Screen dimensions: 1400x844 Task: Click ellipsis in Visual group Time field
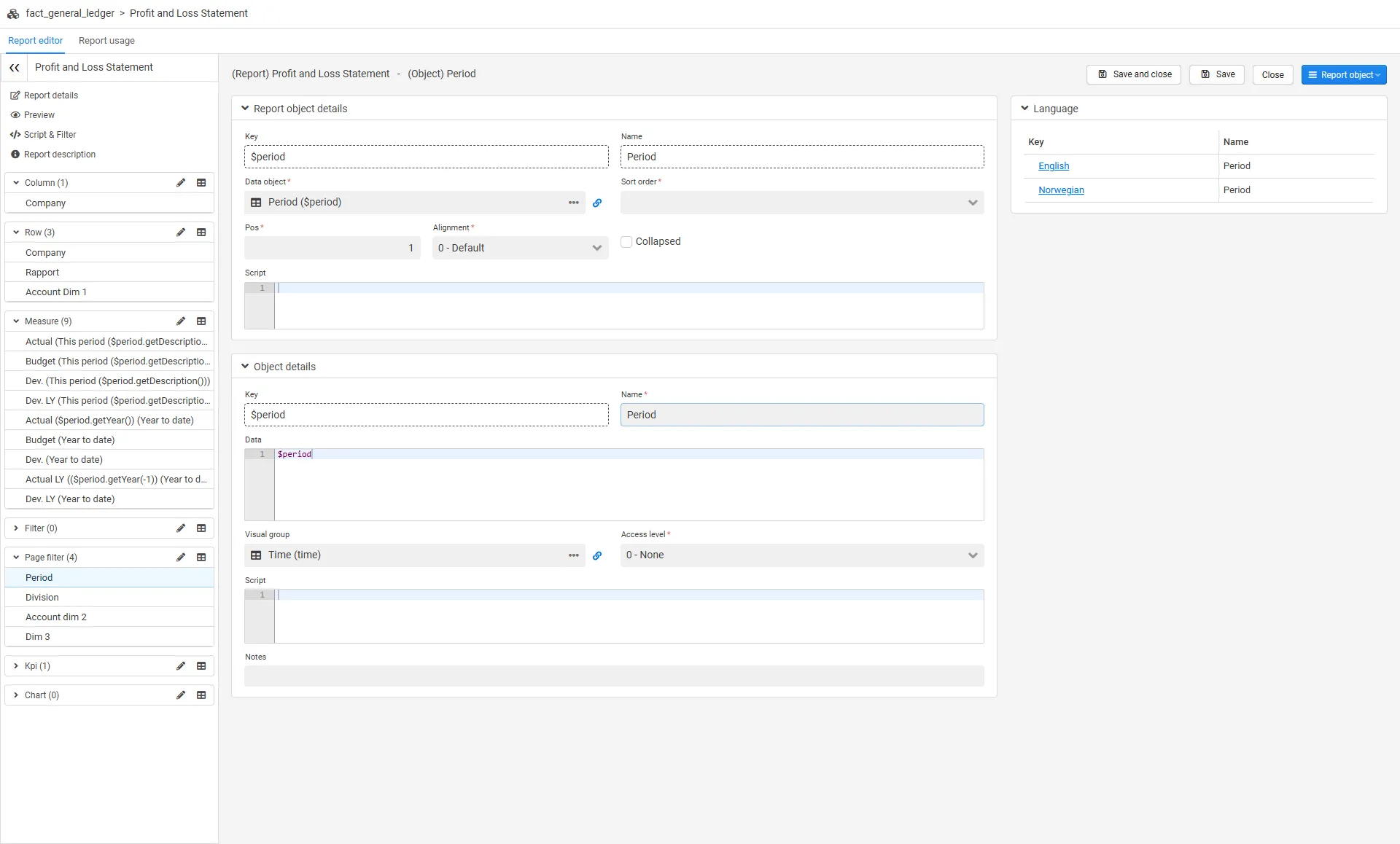[x=574, y=555]
